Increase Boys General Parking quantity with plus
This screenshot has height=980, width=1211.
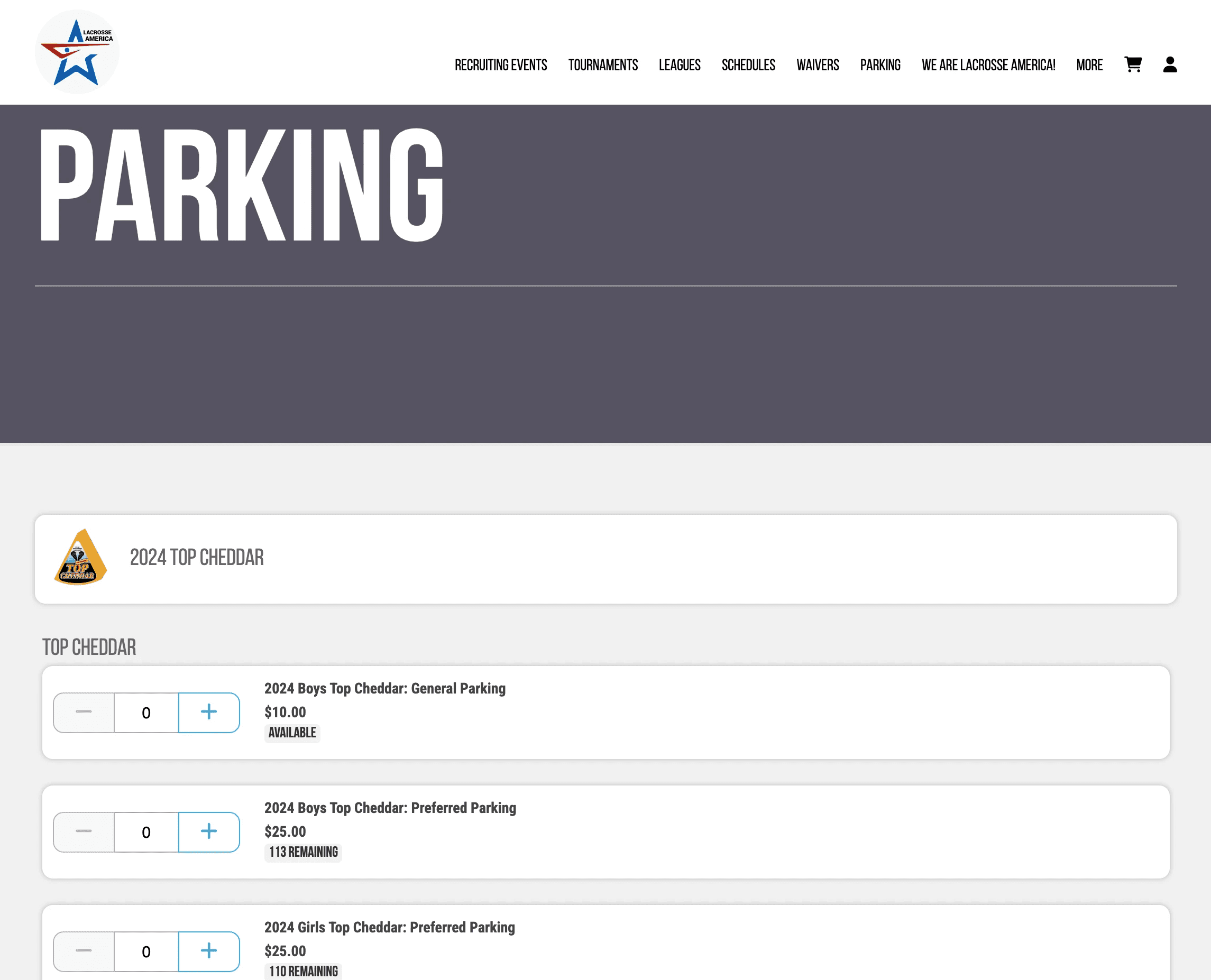pos(209,713)
